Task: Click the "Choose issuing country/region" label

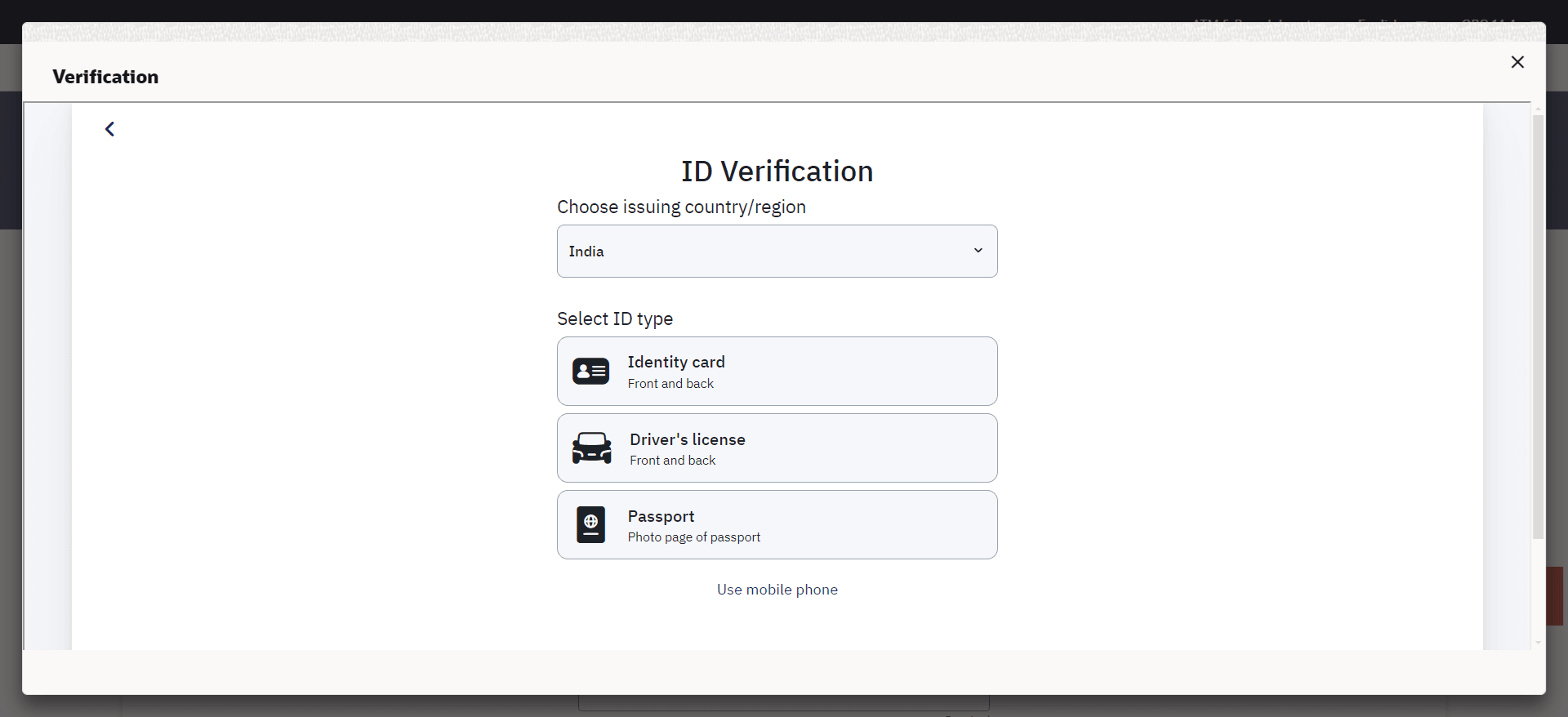Action: tap(681, 207)
